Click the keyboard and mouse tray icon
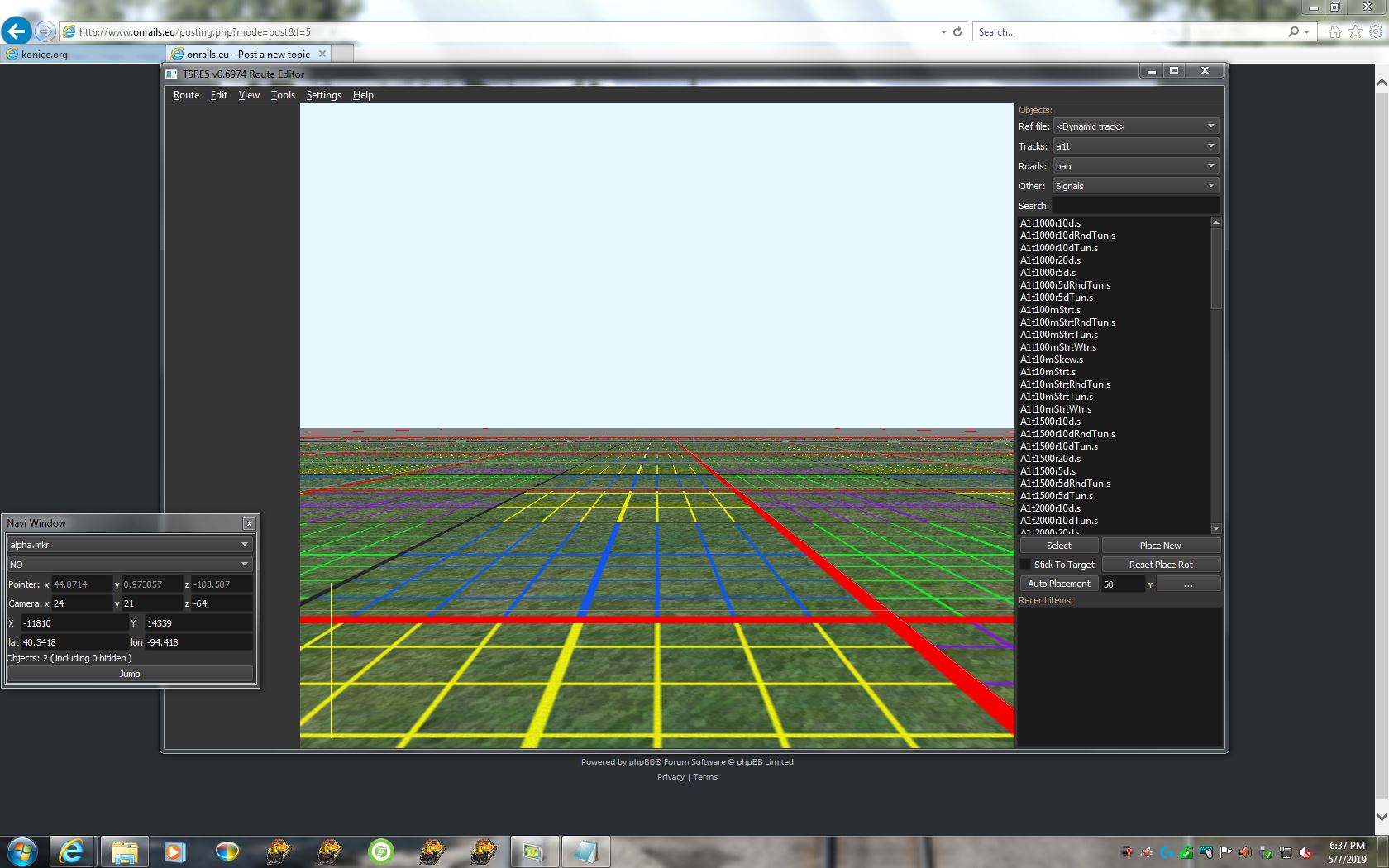 tap(1205, 852)
